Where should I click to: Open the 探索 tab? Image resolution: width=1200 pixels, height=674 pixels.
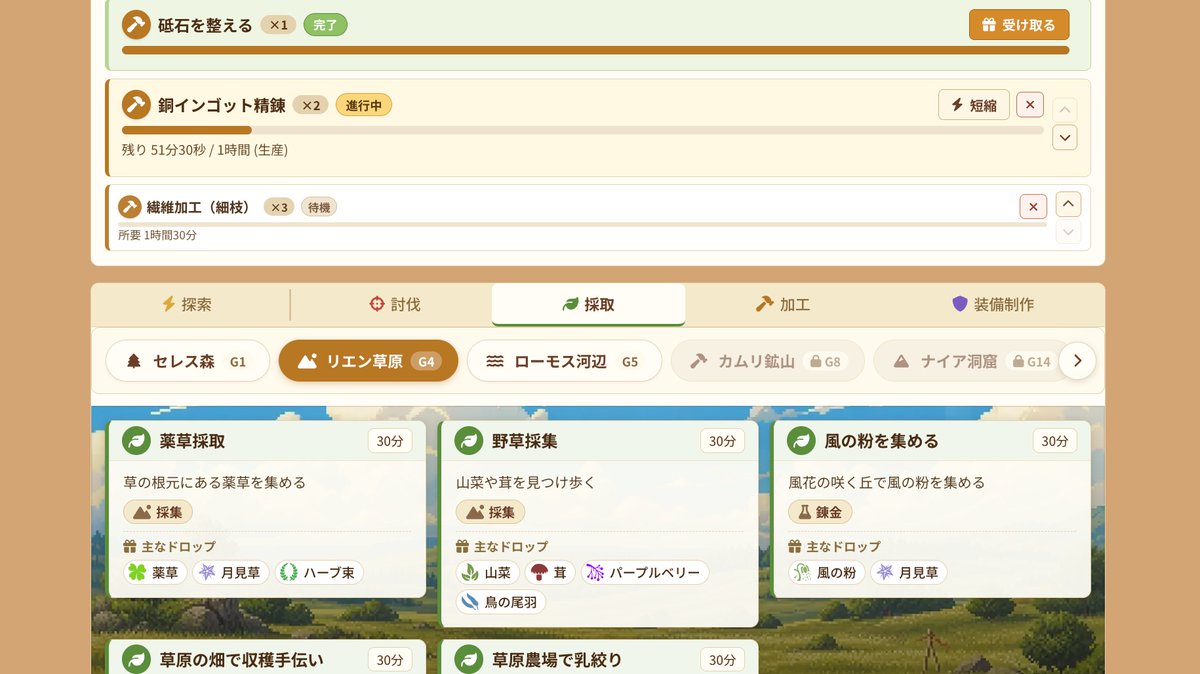click(x=187, y=305)
